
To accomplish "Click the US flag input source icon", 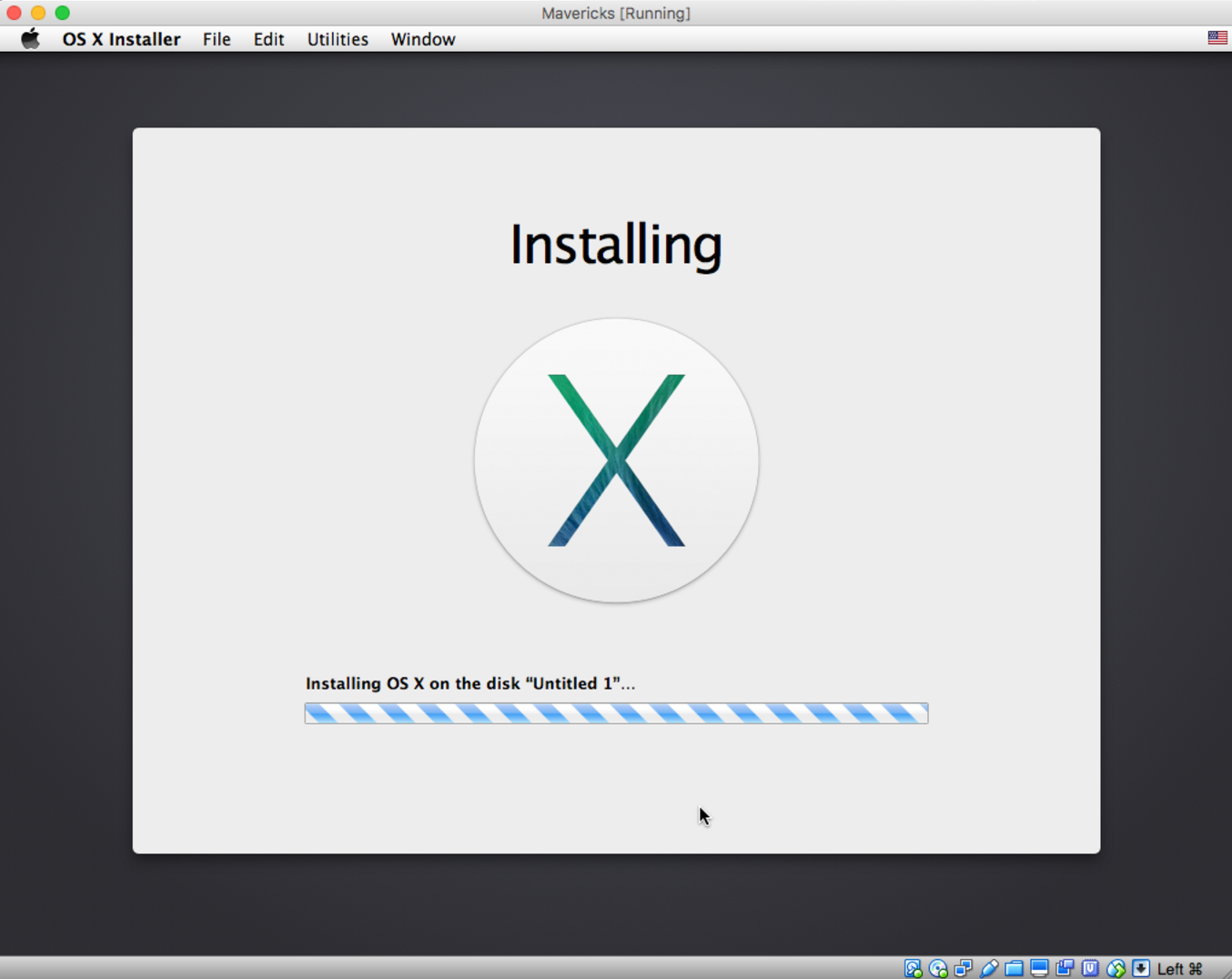I will (x=1217, y=38).
